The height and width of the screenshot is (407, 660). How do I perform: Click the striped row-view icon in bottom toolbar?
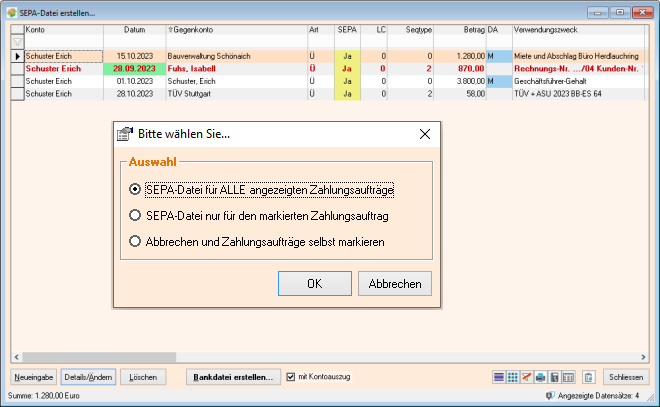click(499, 377)
